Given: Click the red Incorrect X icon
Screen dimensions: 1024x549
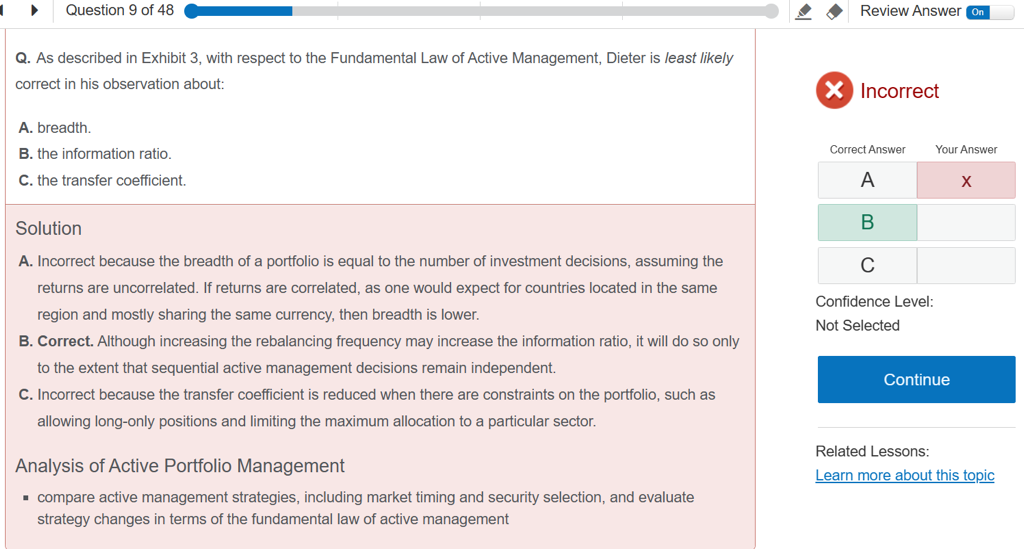Looking at the screenshot, I should coord(834,91).
